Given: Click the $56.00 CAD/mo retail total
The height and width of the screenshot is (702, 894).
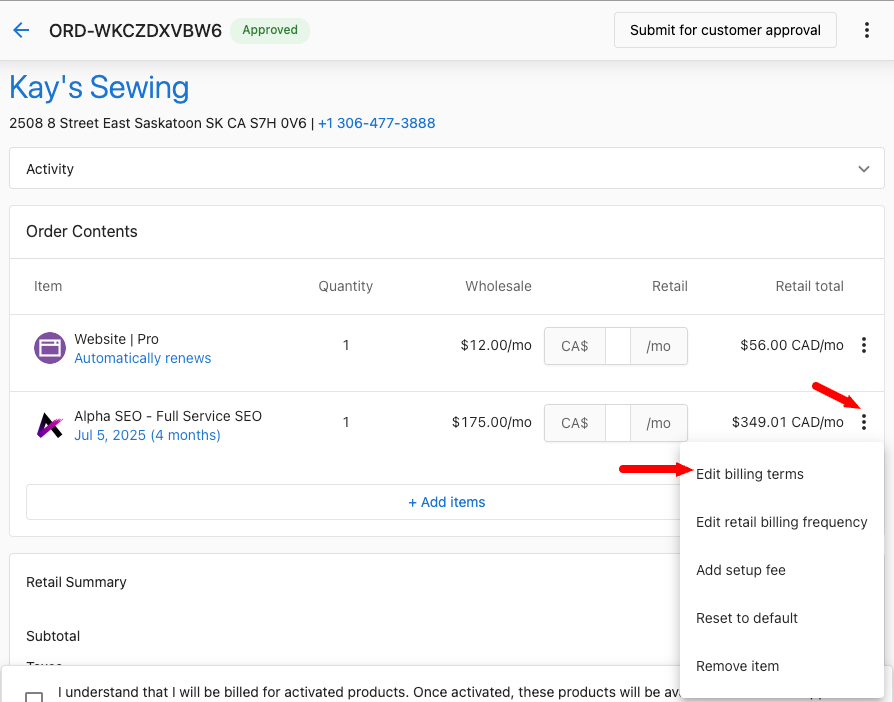Looking at the screenshot, I should point(791,345).
